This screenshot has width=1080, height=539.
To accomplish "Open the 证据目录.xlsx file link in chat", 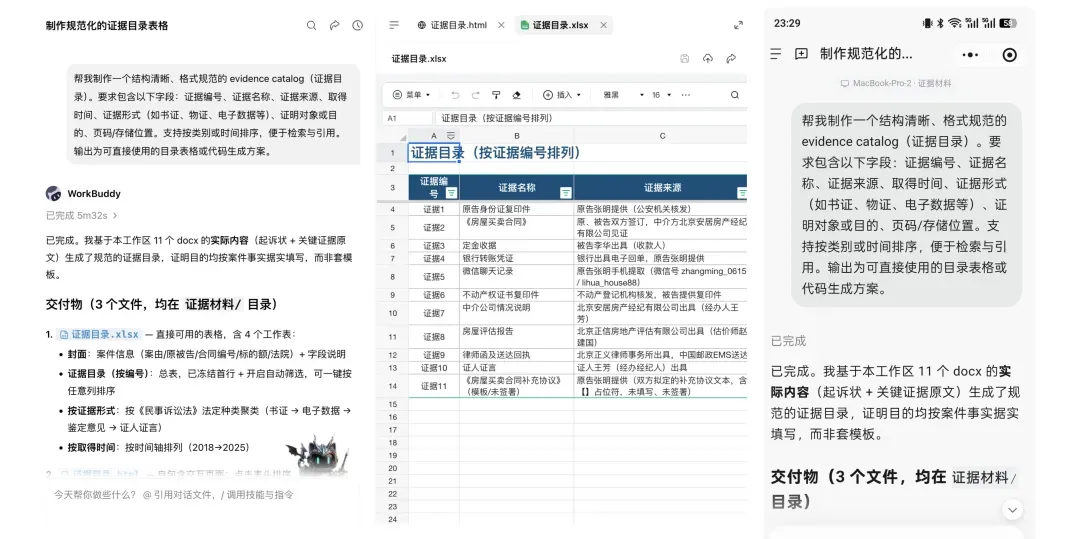I will click(100, 335).
